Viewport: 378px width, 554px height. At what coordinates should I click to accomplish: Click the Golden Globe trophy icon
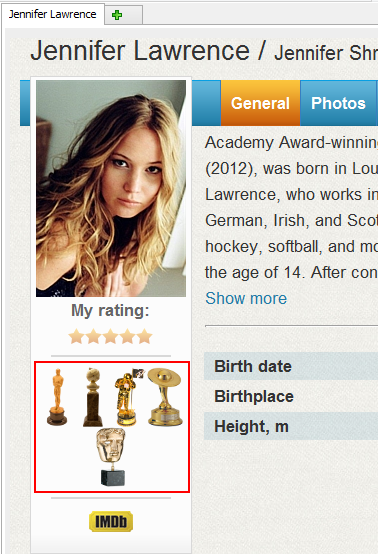point(93,397)
